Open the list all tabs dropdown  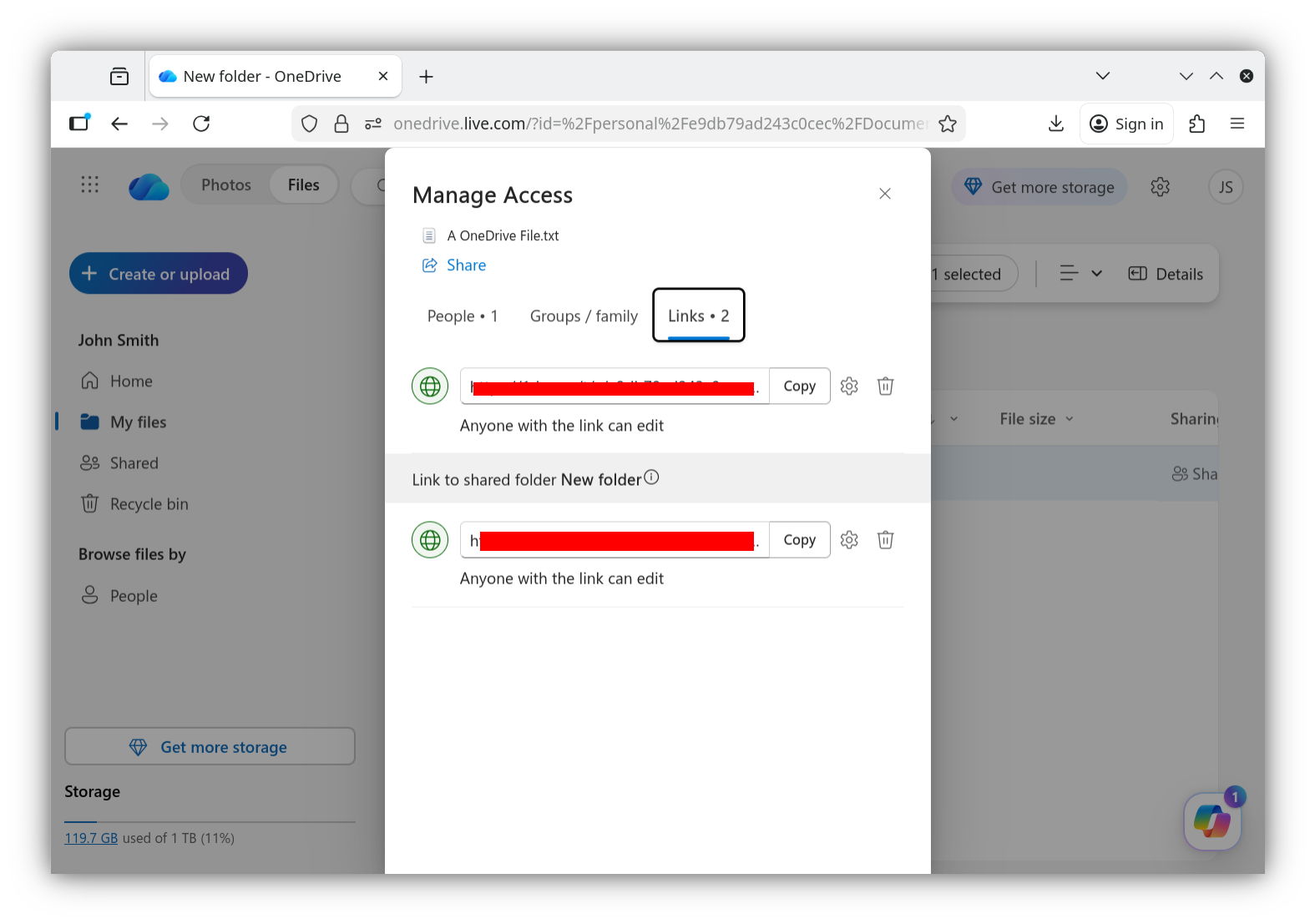[1103, 76]
